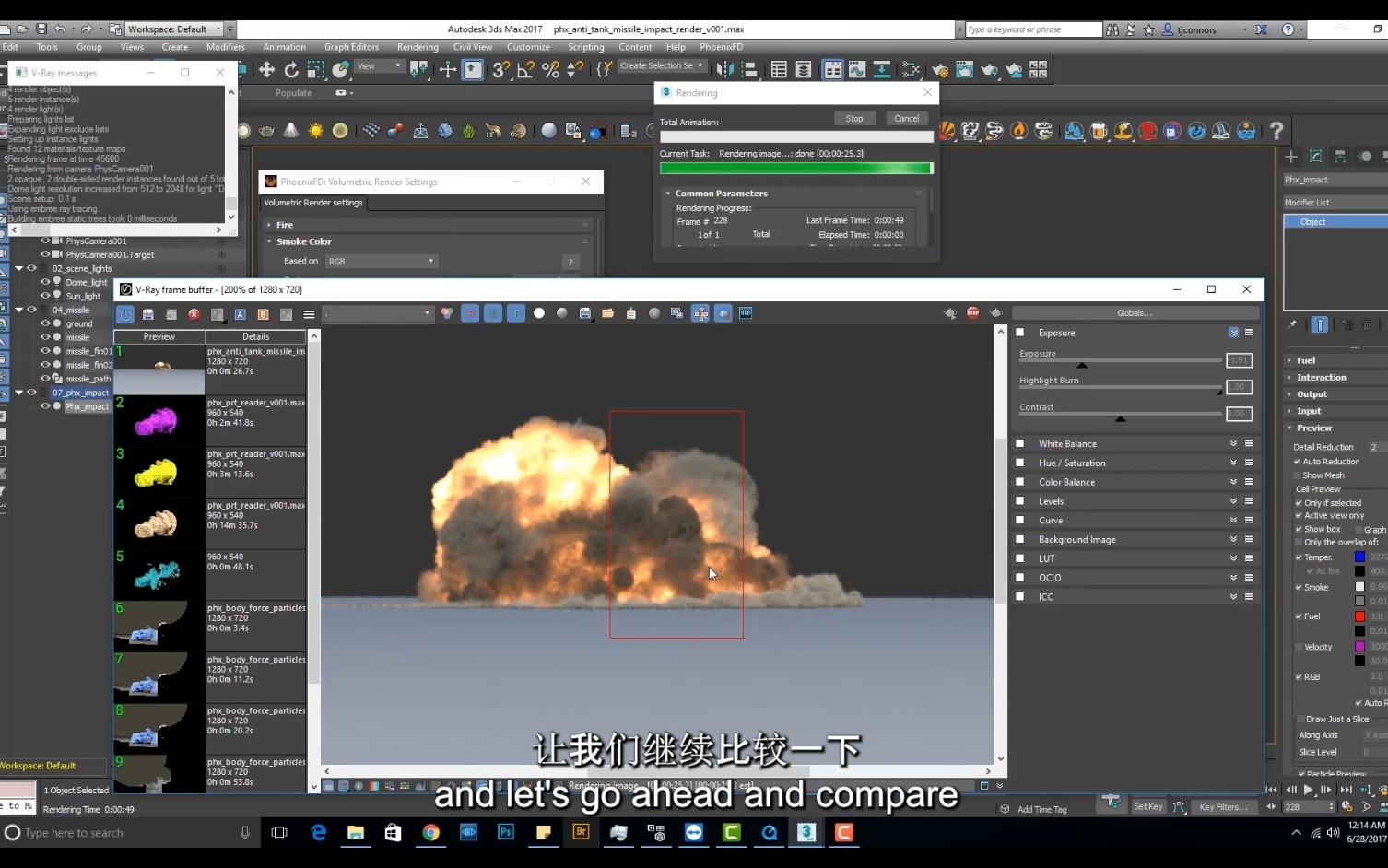Clear the frame buffer image
Screen dimensions: 1388x868
coord(194,313)
